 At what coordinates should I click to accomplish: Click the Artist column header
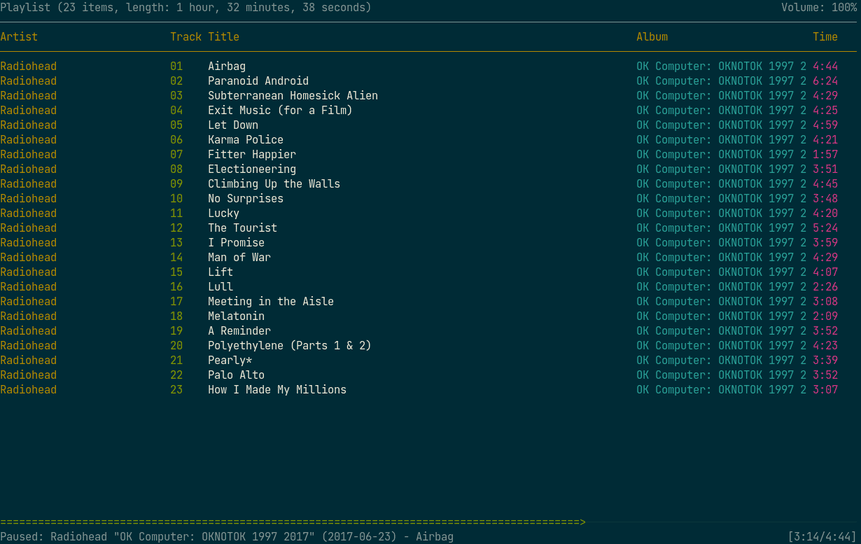(19, 37)
